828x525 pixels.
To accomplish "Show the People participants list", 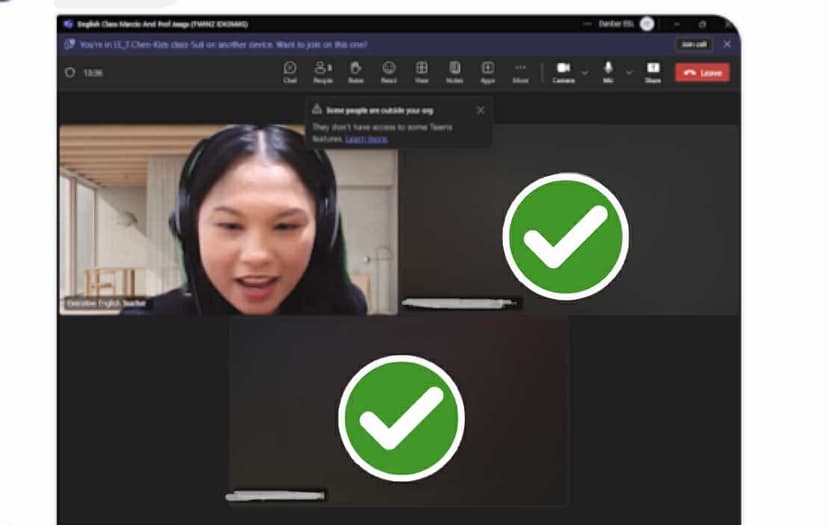I will coord(323,71).
